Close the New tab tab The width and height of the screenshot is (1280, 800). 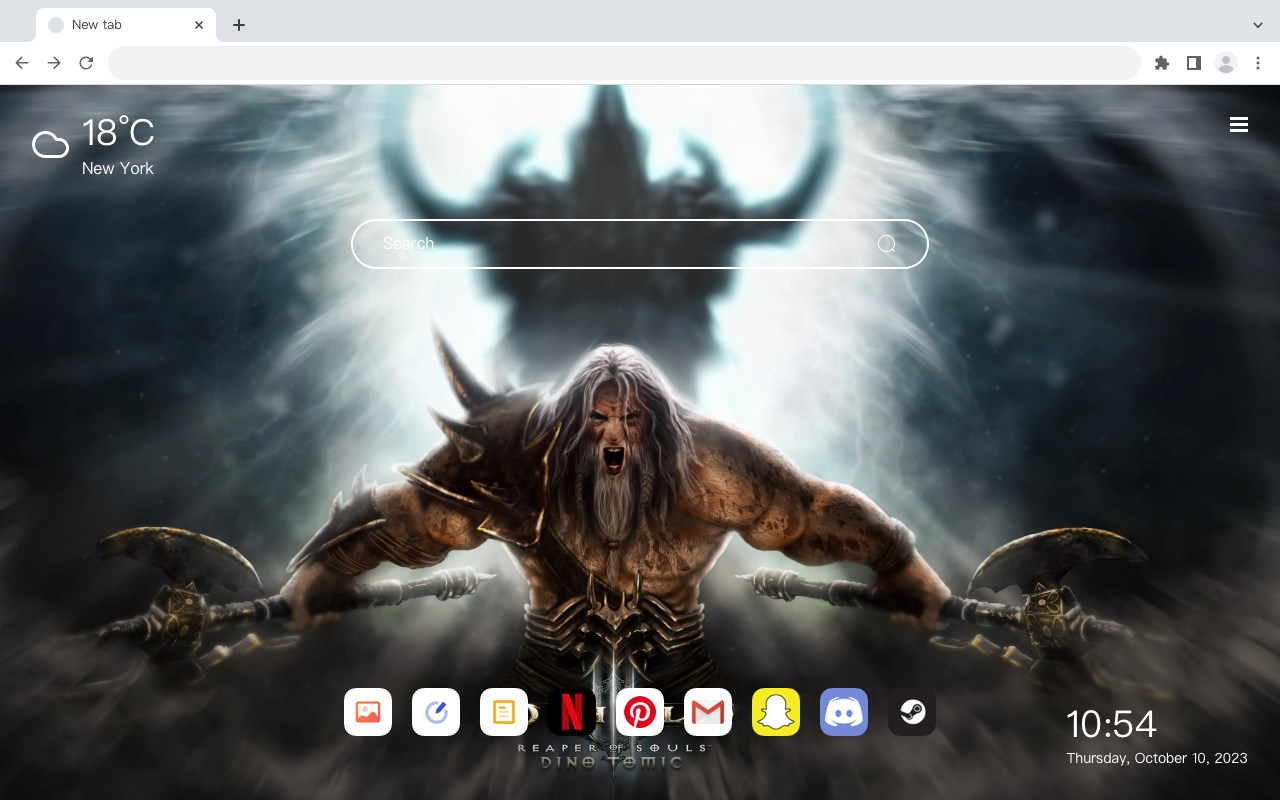[199, 25]
